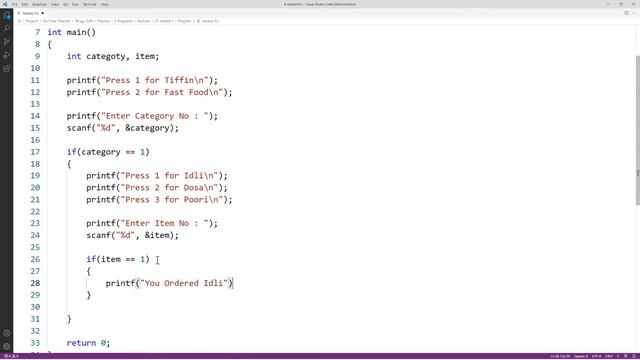Expand the file name breadcrumb at the end

pos(209,21)
